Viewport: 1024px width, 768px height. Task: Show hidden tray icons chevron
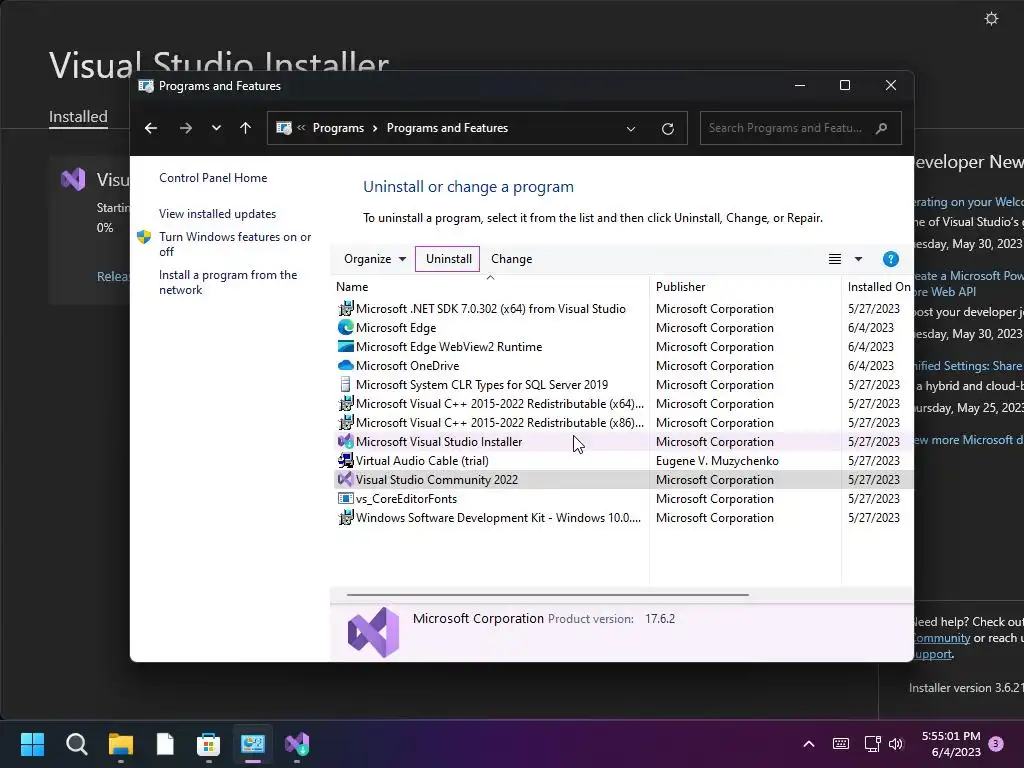(808, 744)
